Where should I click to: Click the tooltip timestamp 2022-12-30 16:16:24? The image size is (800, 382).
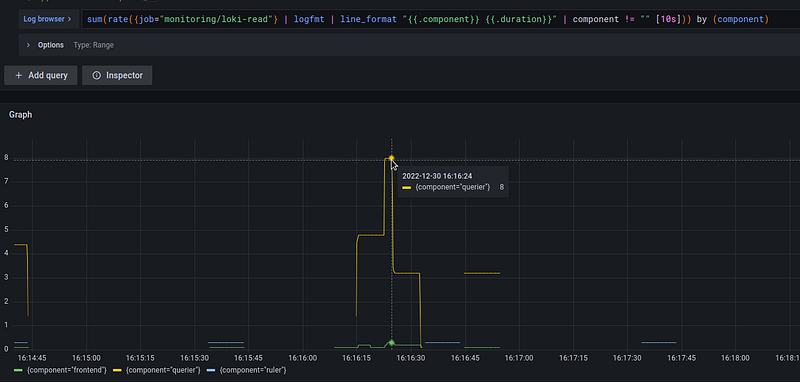pos(437,176)
